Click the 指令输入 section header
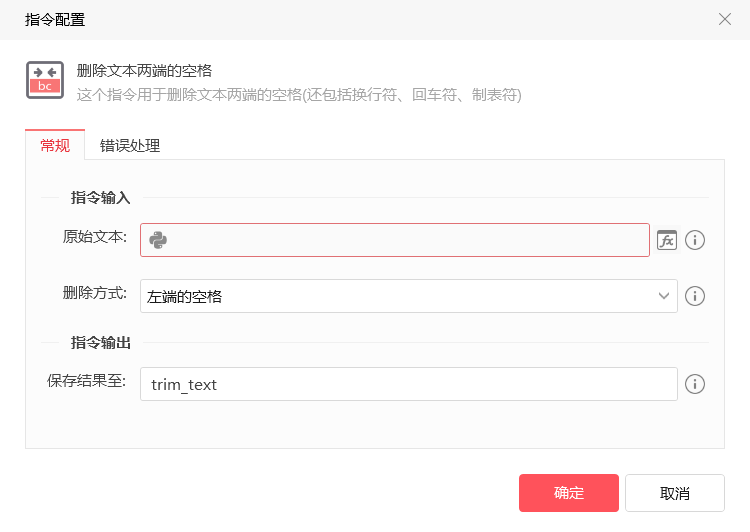Screen dimensions: 750x532 coord(100,198)
